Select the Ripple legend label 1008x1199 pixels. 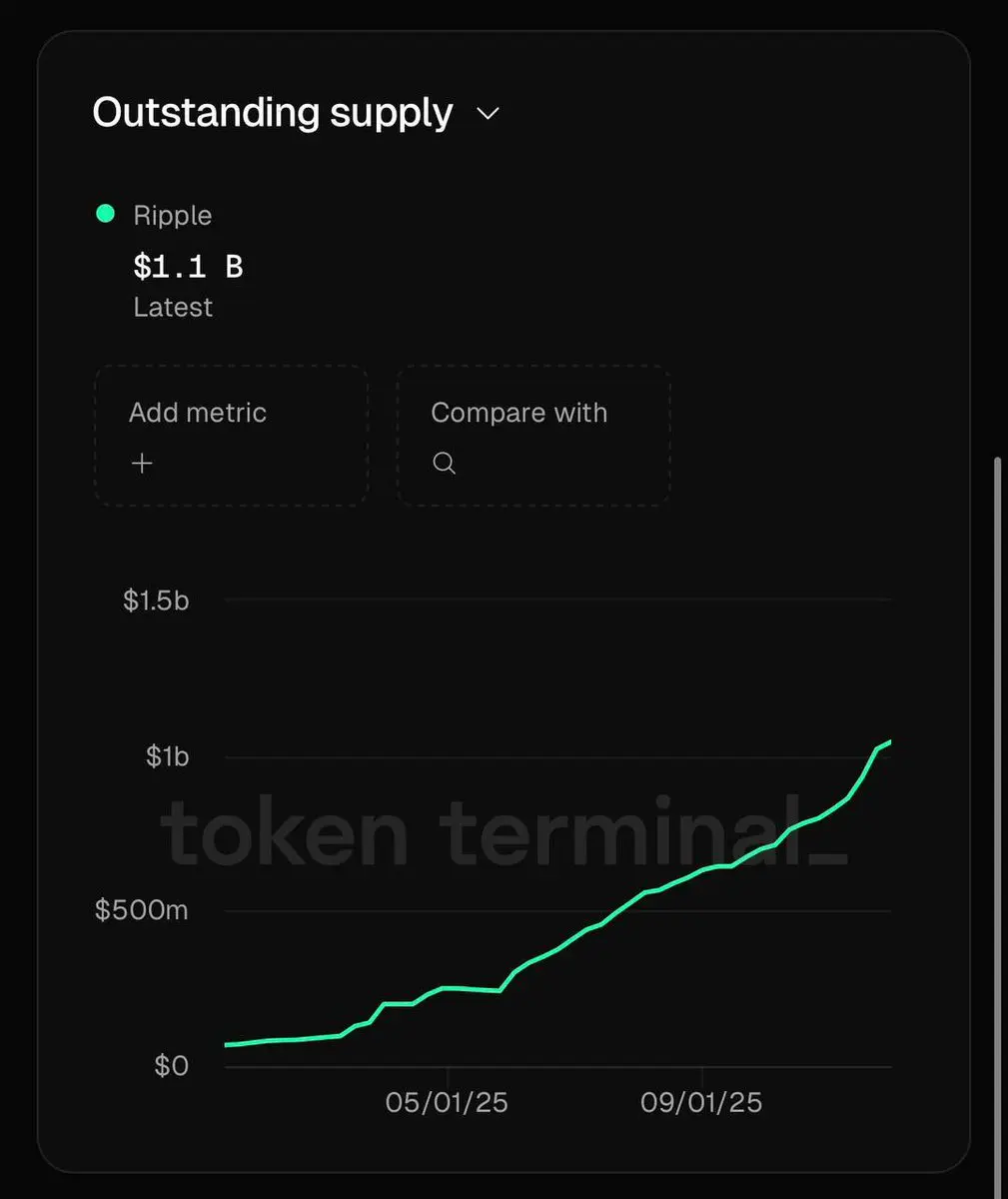[173, 215]
